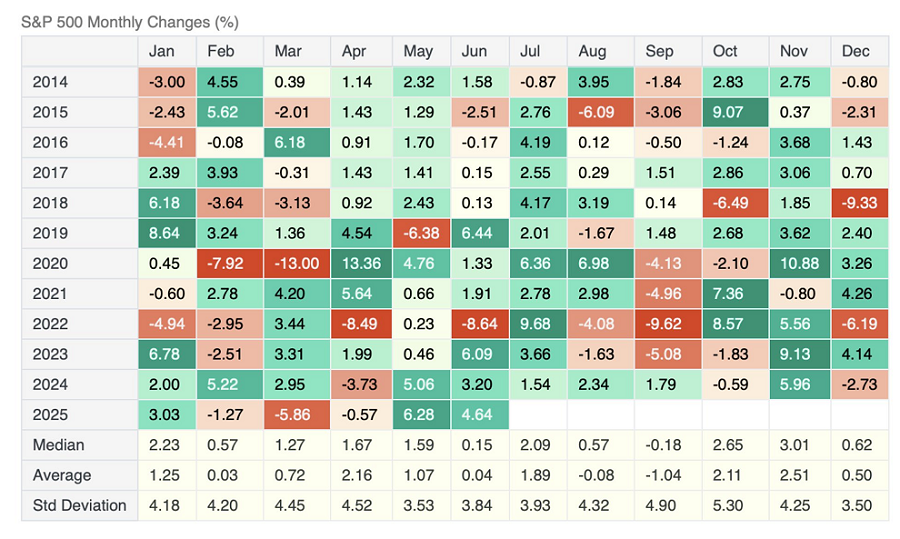Viewport: 900px width, 539px height.
Task: Click the Std Deviation row label
Action: 80,505
